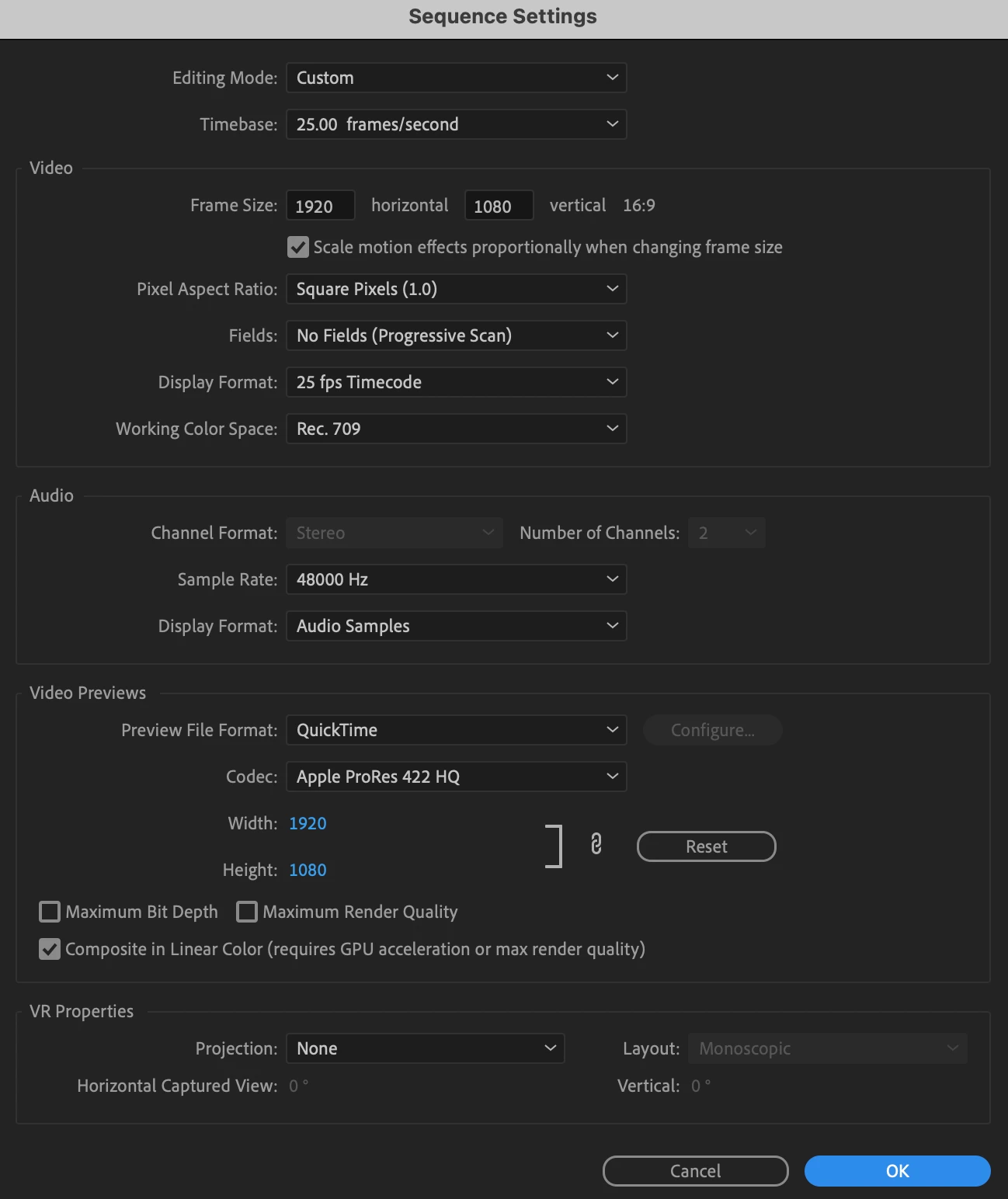This screenshot has width=1008, height=1199.
Task: Click the horizontal frame size field 1920
Action: click(x=321, y=206)
